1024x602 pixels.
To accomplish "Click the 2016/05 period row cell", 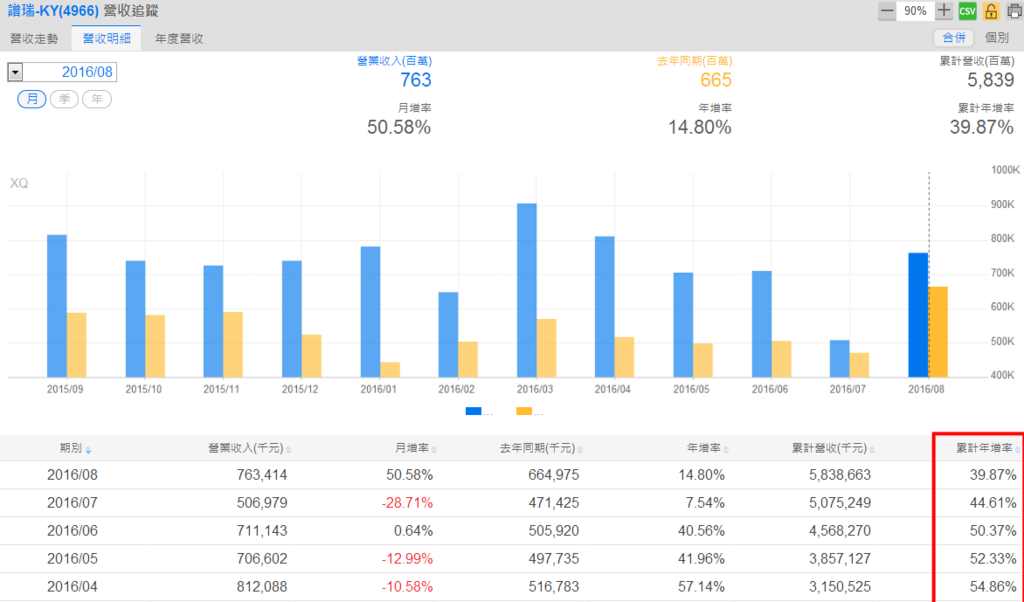I will point(72,559).
